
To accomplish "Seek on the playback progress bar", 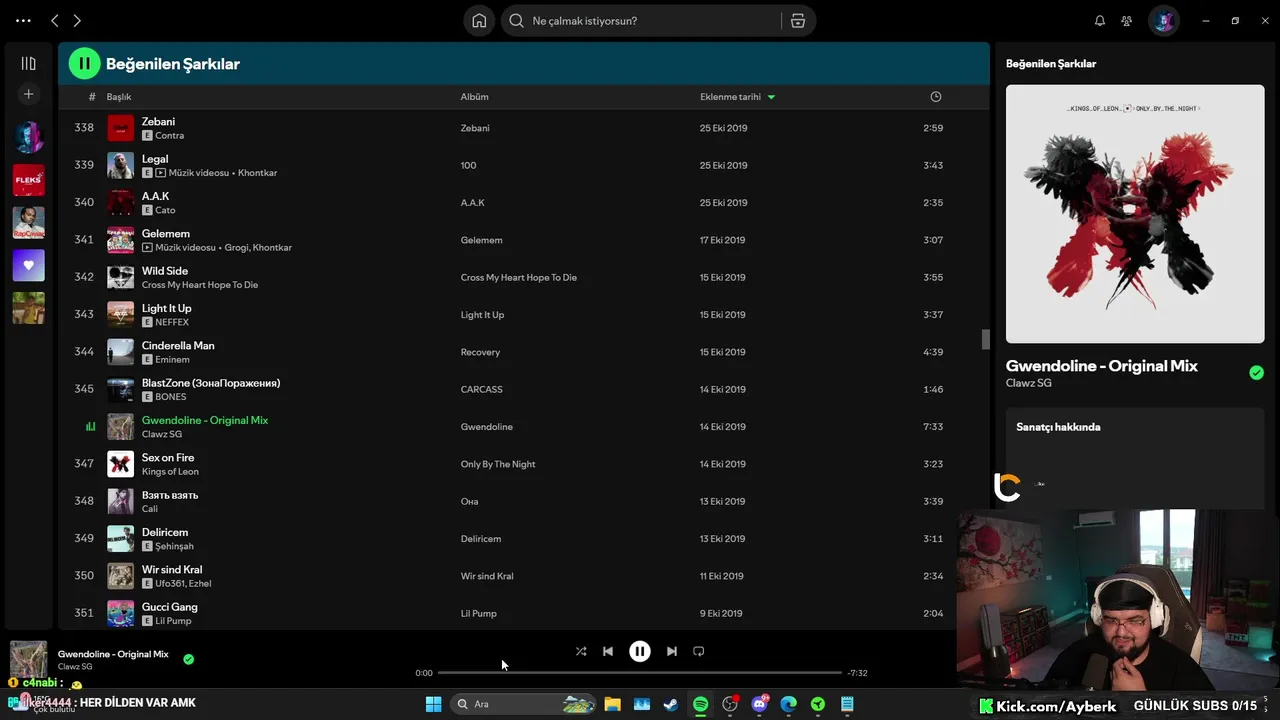I will pos(640,673).
